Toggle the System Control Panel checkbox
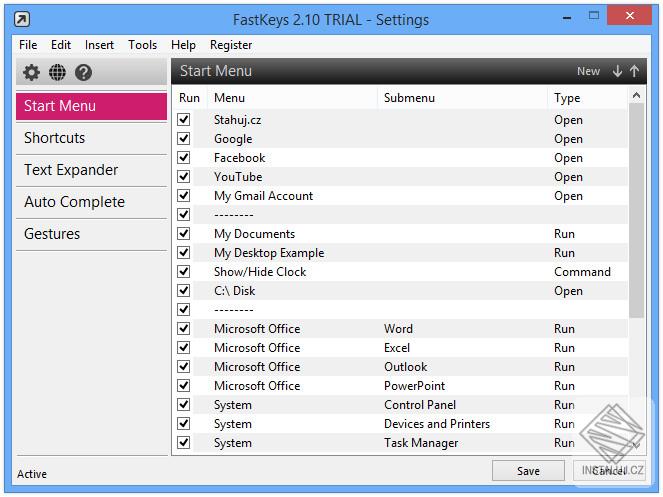 pos(184,405)
